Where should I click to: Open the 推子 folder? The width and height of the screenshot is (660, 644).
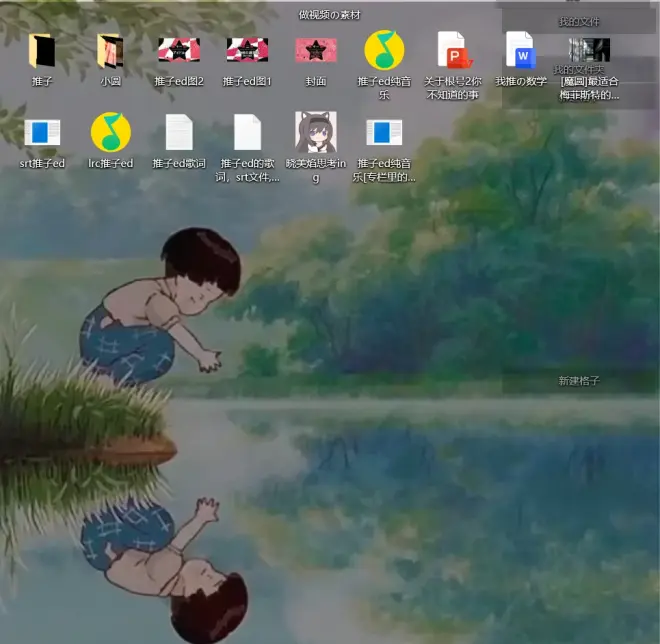42,51
